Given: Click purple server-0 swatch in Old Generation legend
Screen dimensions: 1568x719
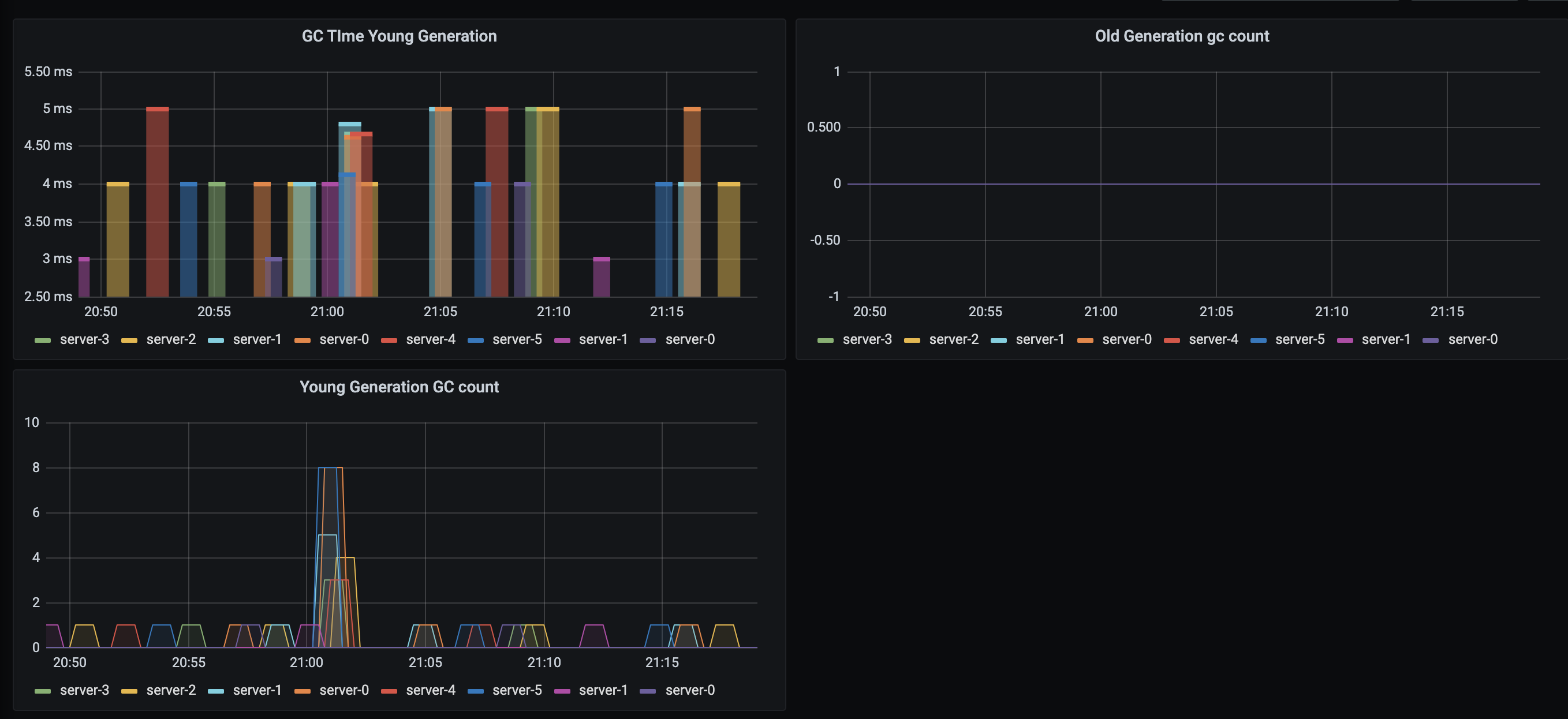Looking at the screenshot, I should pyautogui.click(x=1431, y=340).
